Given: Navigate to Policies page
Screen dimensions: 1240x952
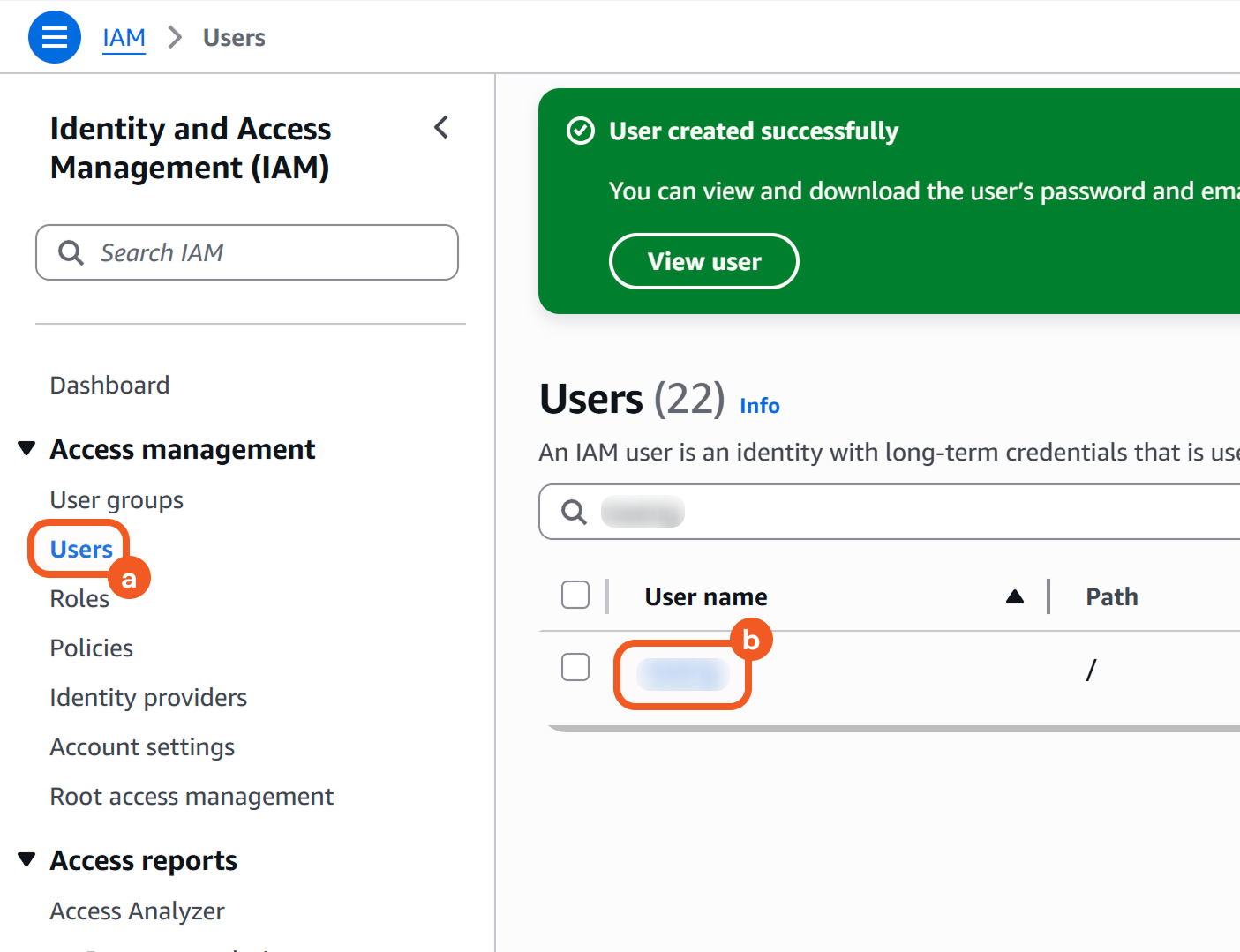Looking at the screenshot, I should [x=91, y=648].
